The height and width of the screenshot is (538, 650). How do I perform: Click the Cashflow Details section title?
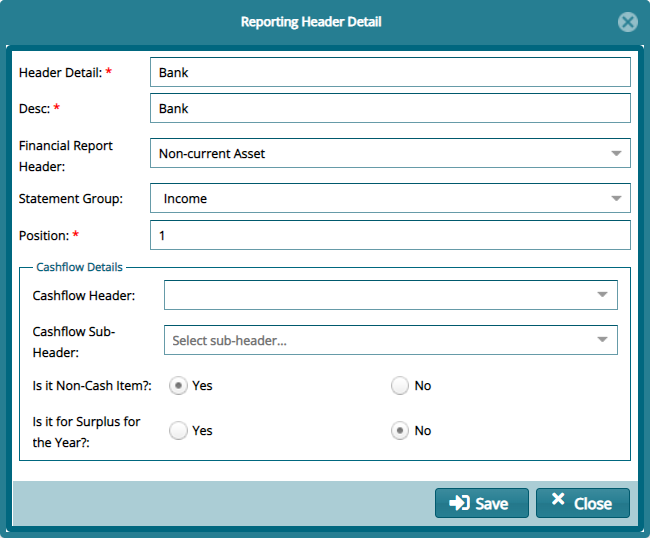click(x=79, y=267)
